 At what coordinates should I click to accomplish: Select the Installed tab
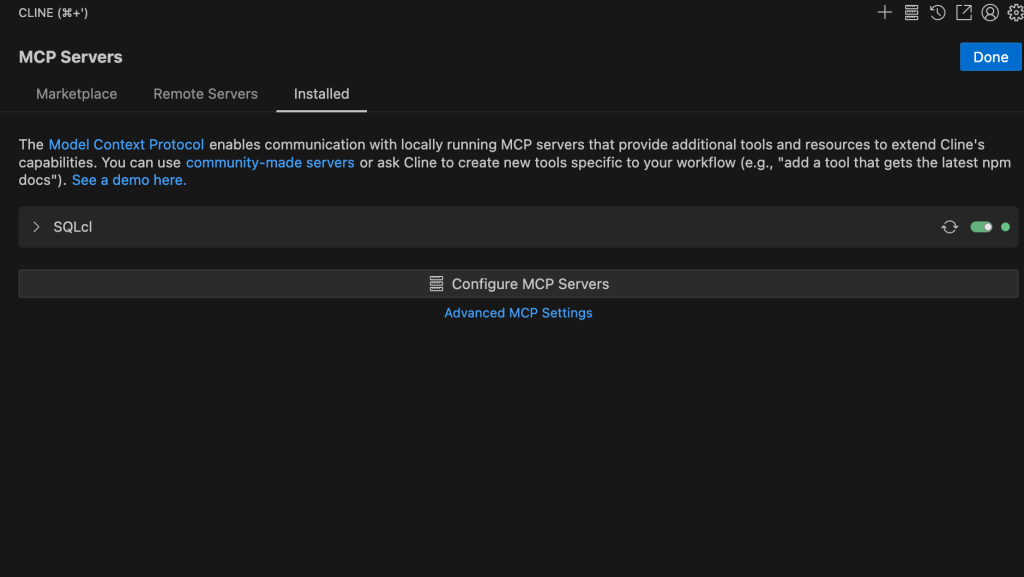[321, 94]
